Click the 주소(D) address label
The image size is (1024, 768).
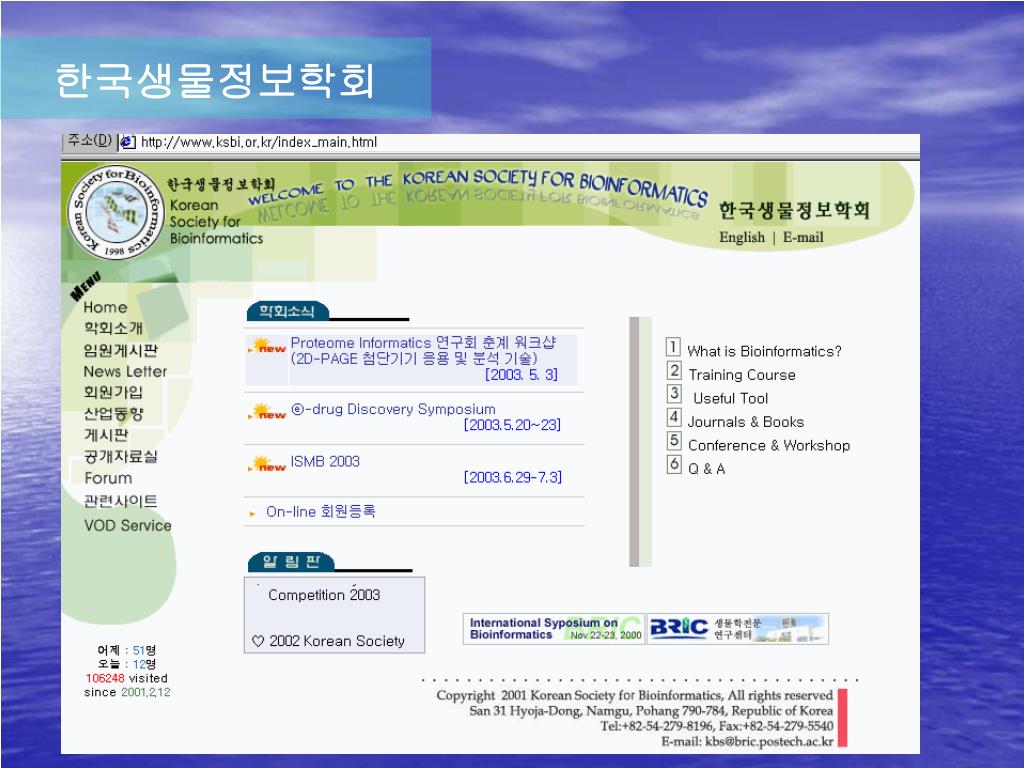click(x=89, y=140)
